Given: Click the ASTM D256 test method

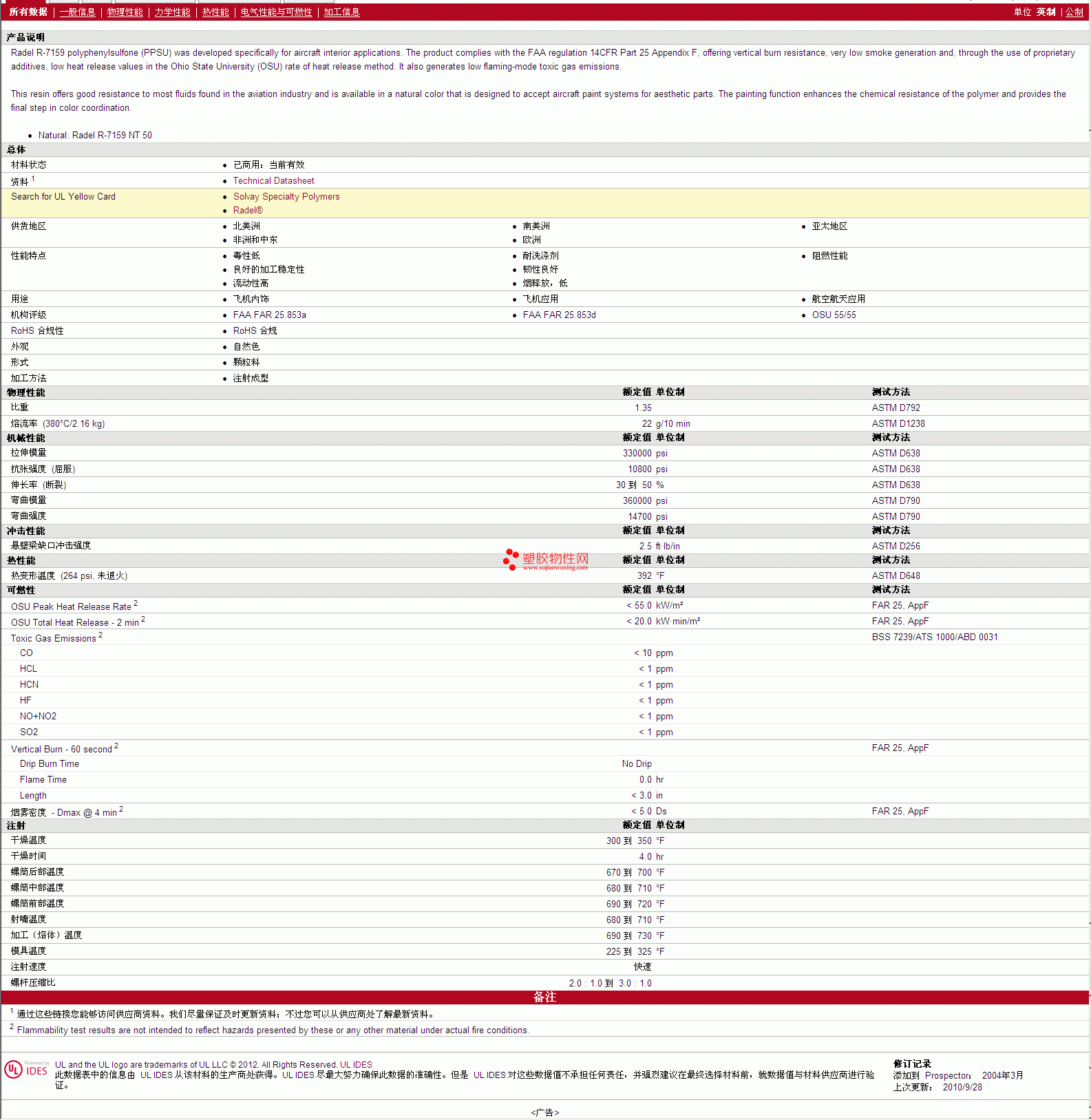Looking at the screenshot, I should tap(896, 546).
